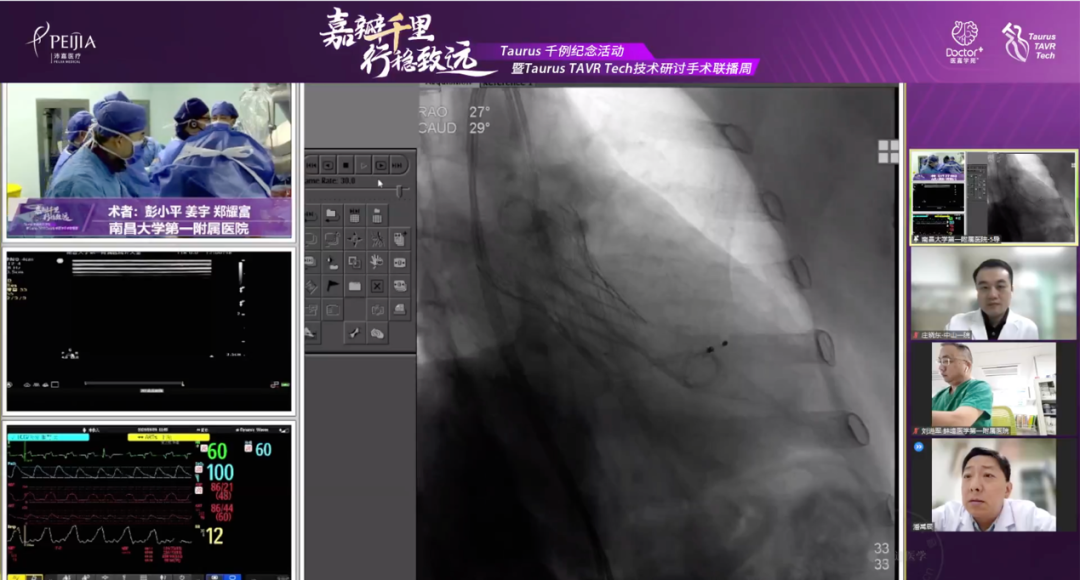Click the overlapping squares icon in palette
The width and height of the screenshot is (1080, 580).
coord(354,262)
